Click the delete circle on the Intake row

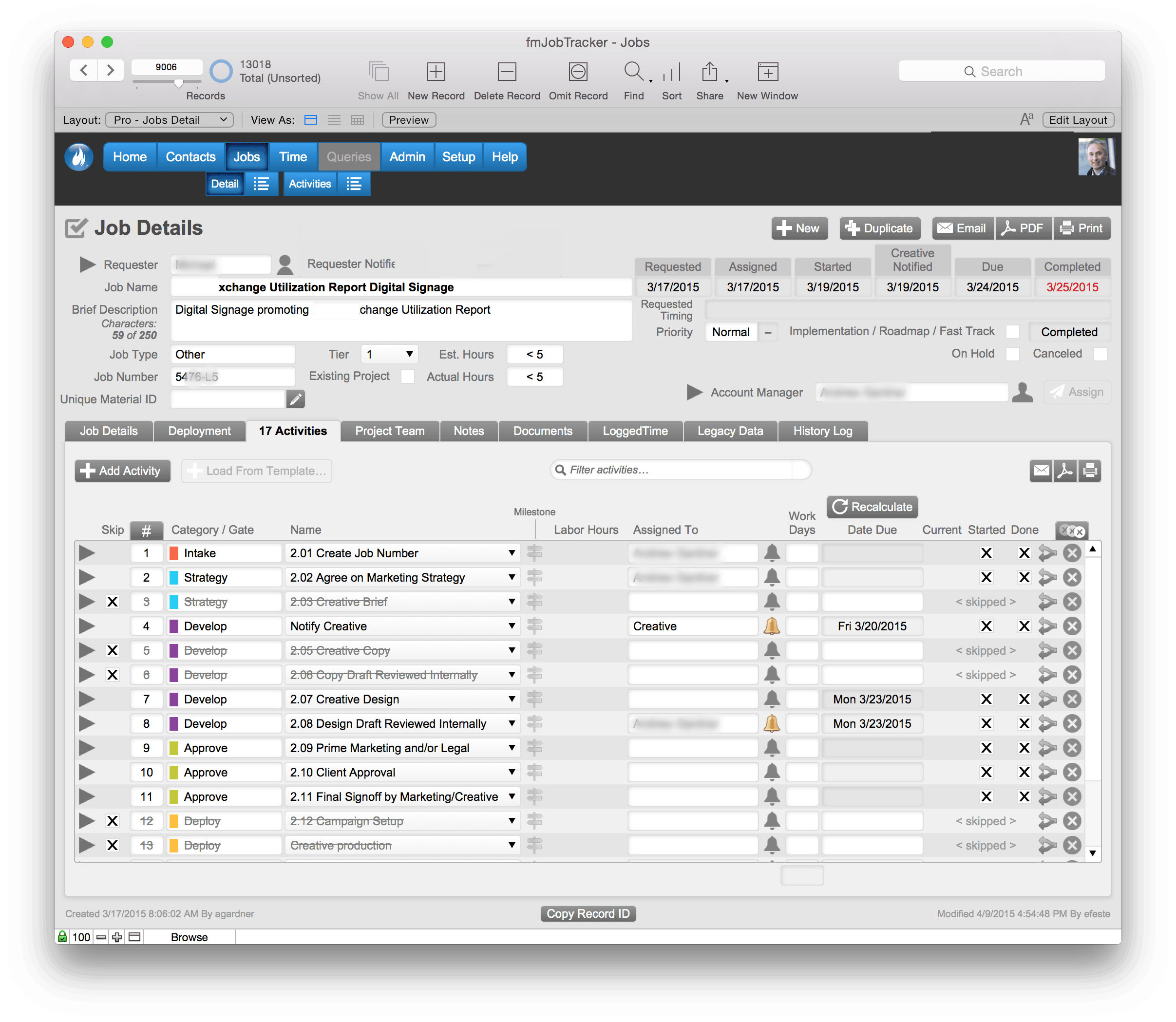[1072, 553]
